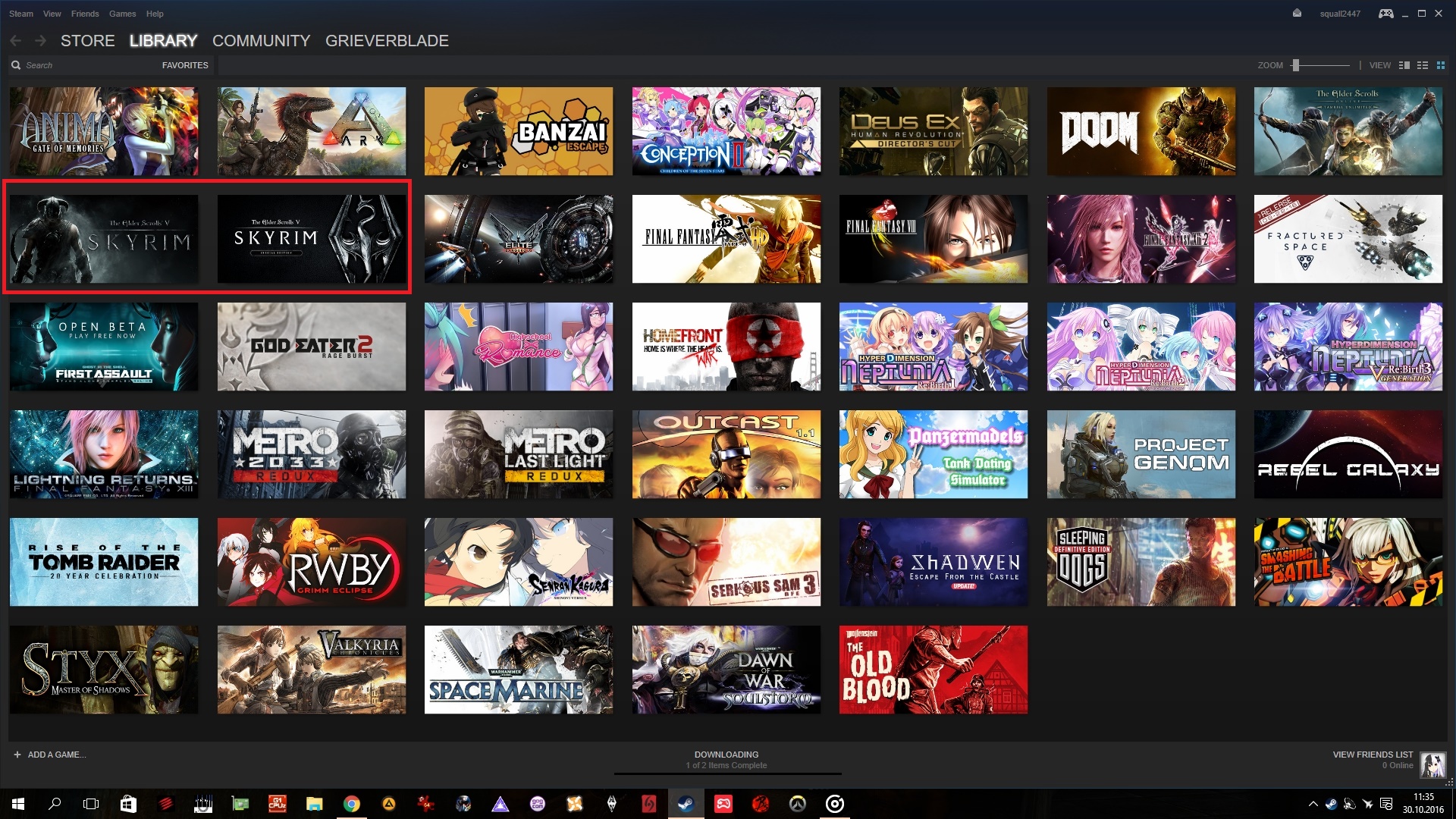Open File Explorer from taskbar
The image size is (1456, 819).
(314, 804)
